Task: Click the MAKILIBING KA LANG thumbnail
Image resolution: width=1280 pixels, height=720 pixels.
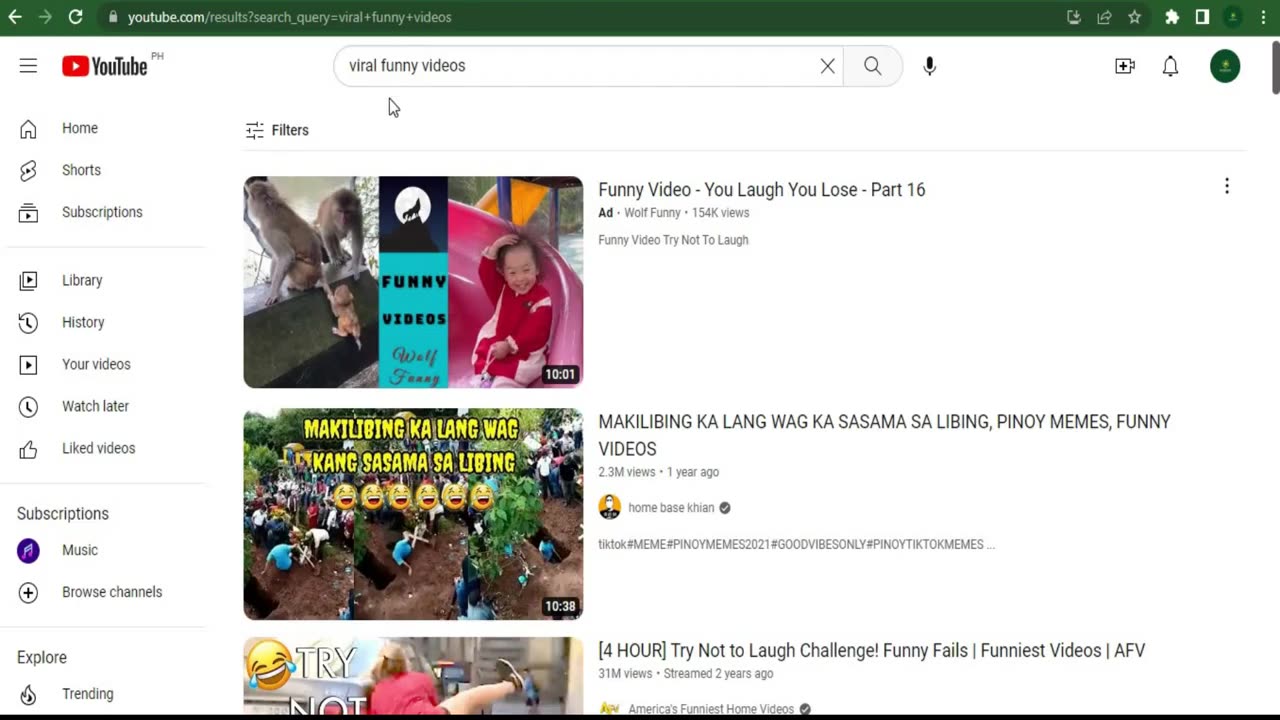Action: (413, 514)
